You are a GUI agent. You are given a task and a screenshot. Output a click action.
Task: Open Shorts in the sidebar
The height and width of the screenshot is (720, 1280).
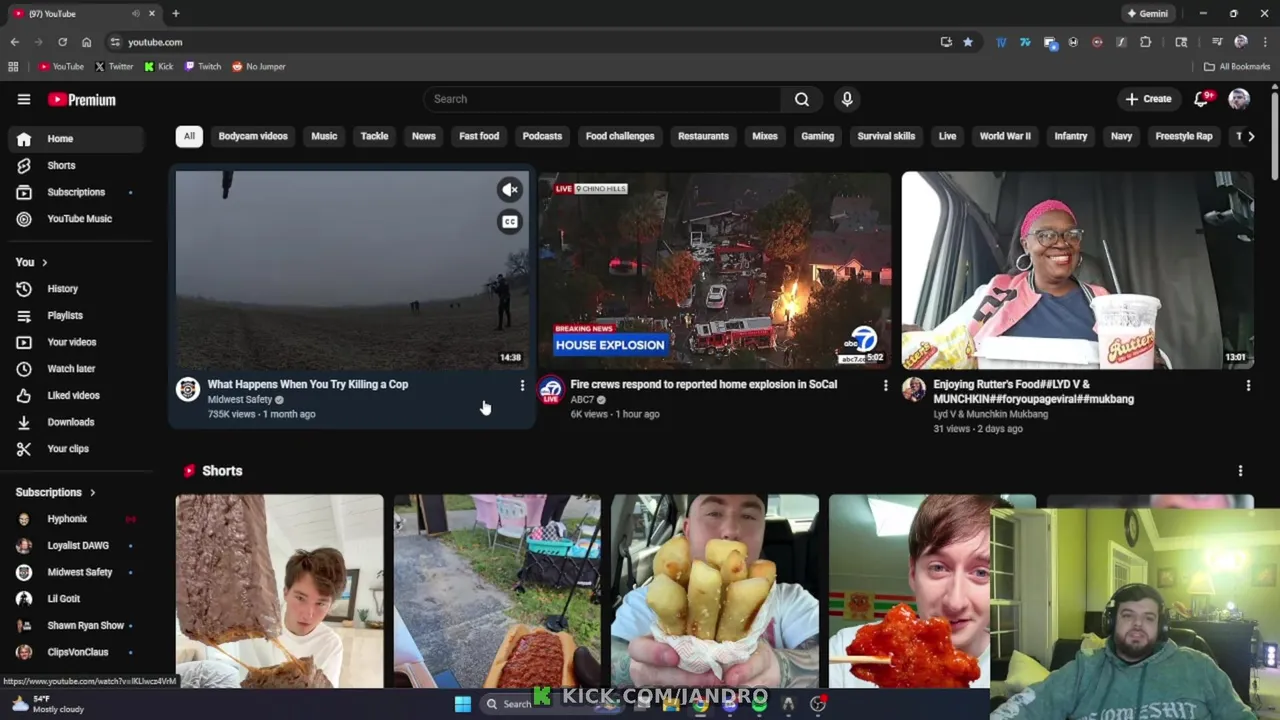point(76,165)
